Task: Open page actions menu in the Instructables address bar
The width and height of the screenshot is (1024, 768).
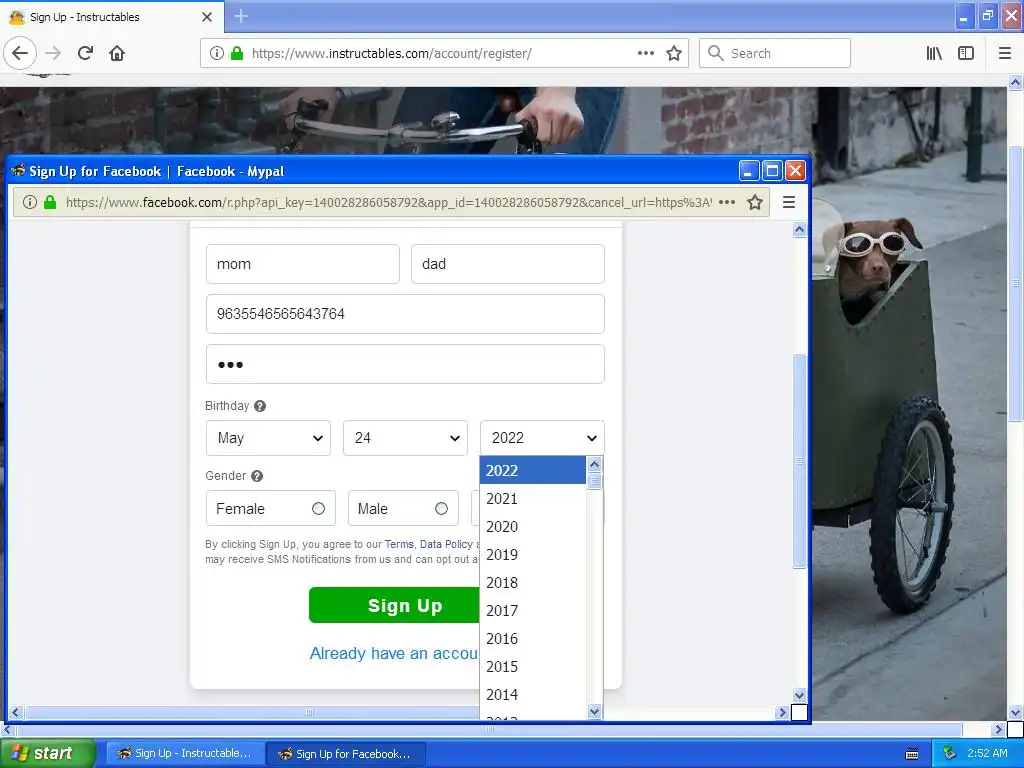Action: [x=646, y=53]
